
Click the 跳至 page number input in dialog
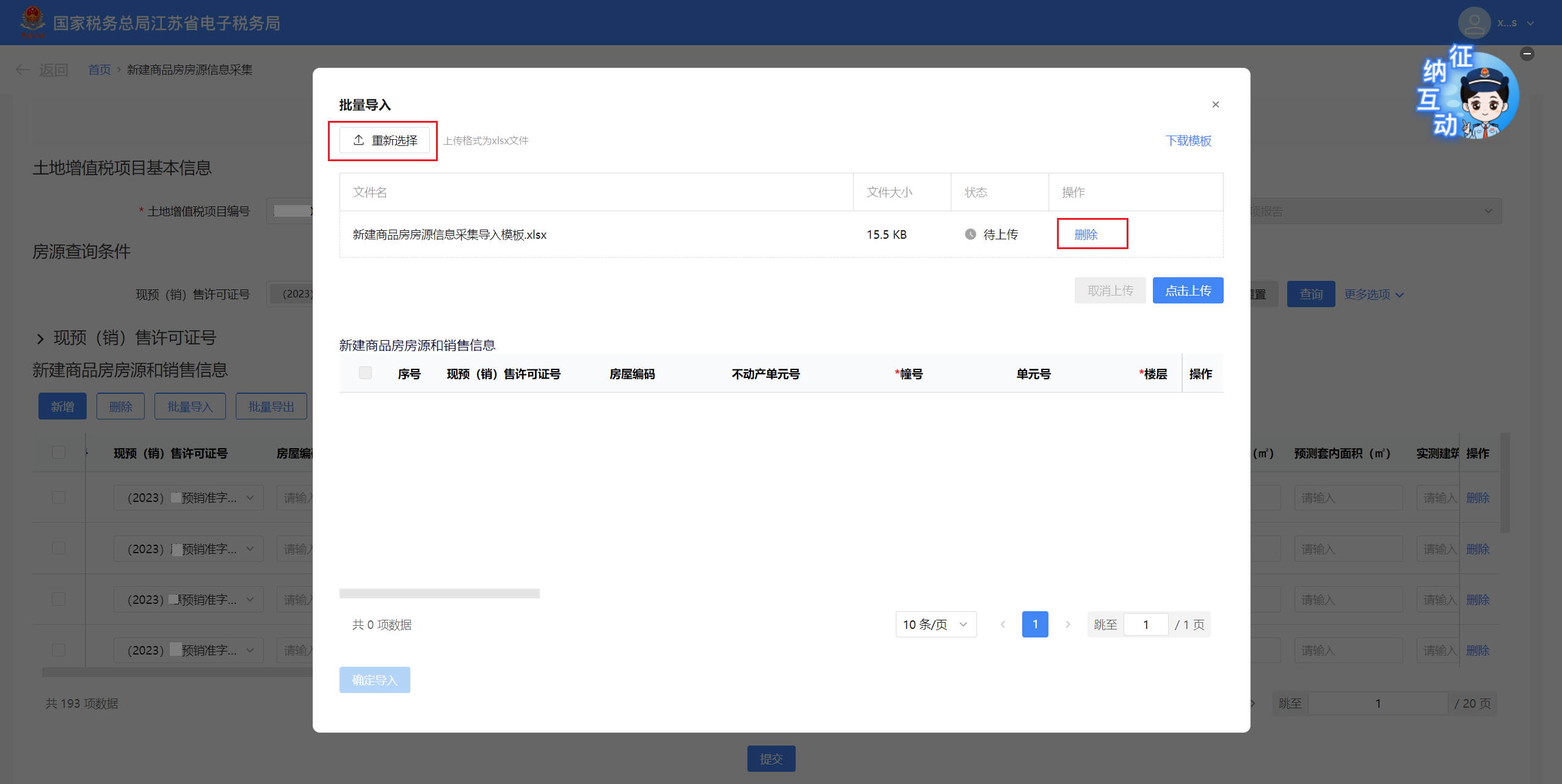(1146, 625)
